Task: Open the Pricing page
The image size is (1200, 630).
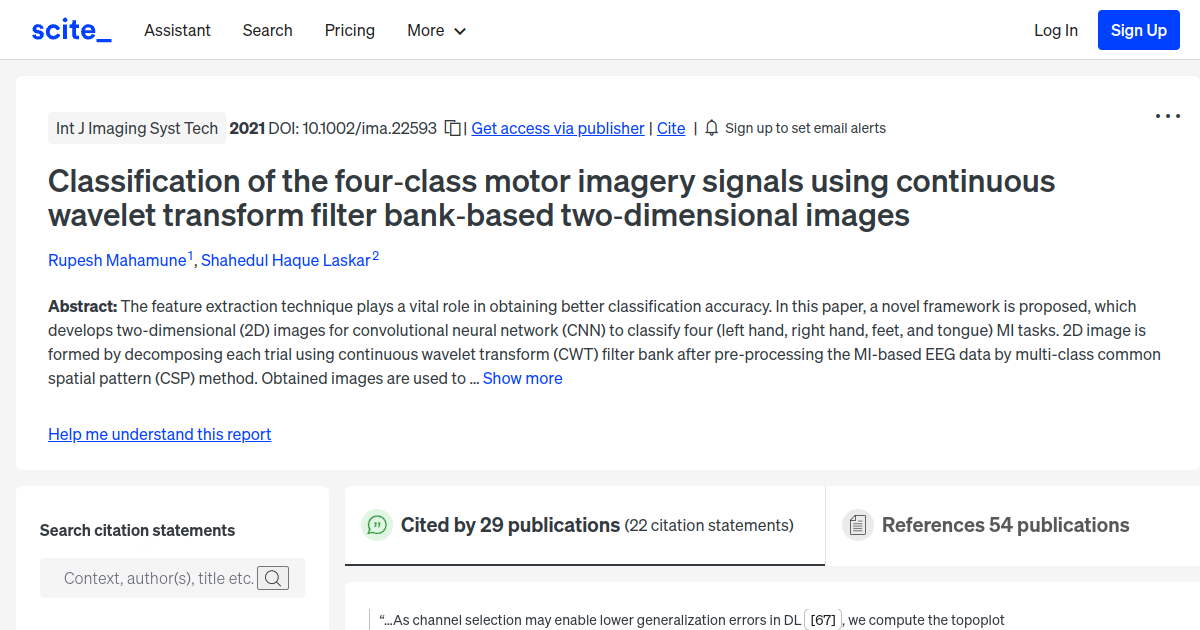Action: 349,31
